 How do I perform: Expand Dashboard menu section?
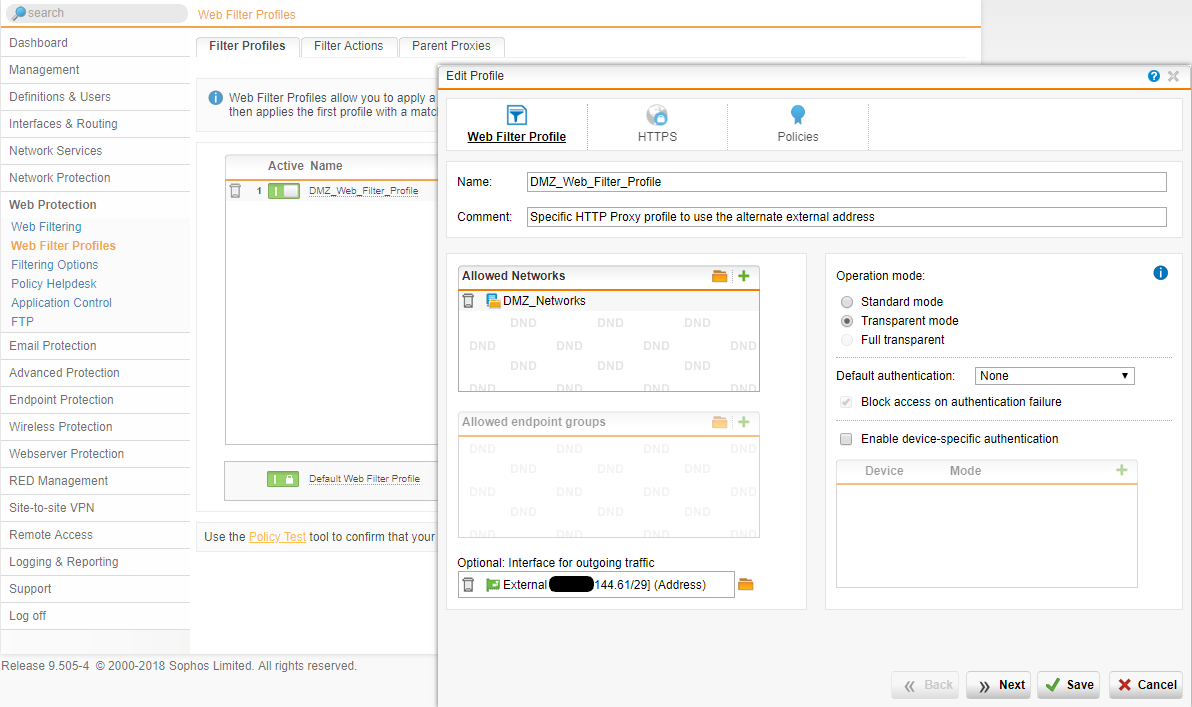point(95,43)
